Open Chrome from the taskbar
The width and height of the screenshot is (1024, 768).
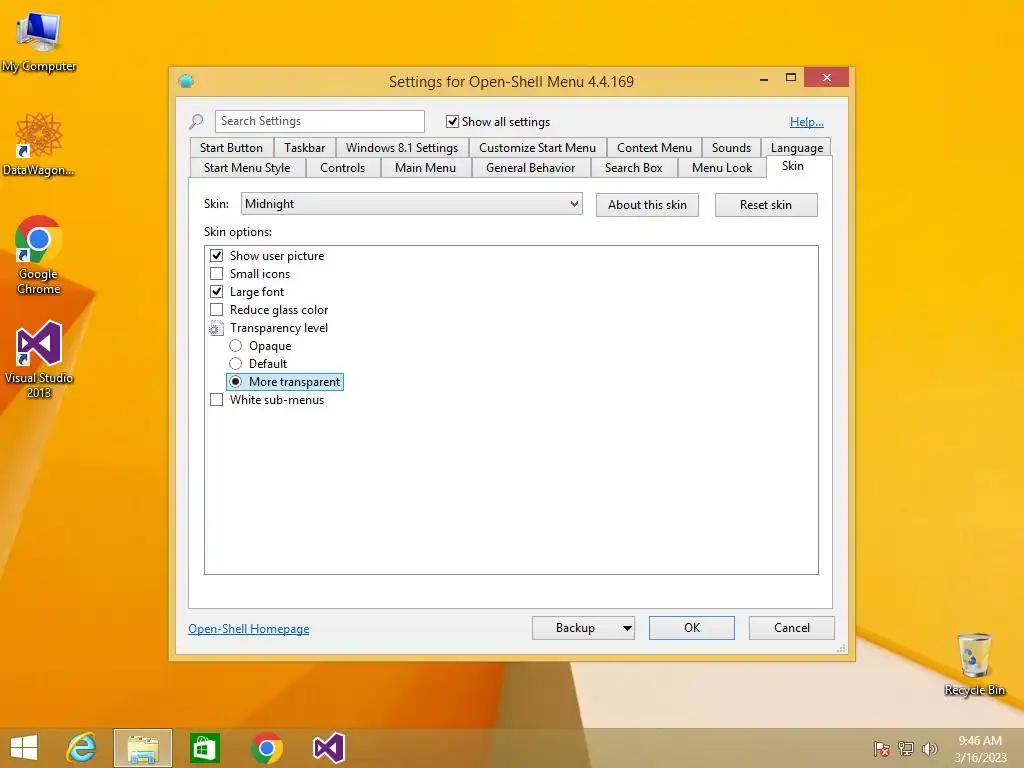tap(266, 748)
